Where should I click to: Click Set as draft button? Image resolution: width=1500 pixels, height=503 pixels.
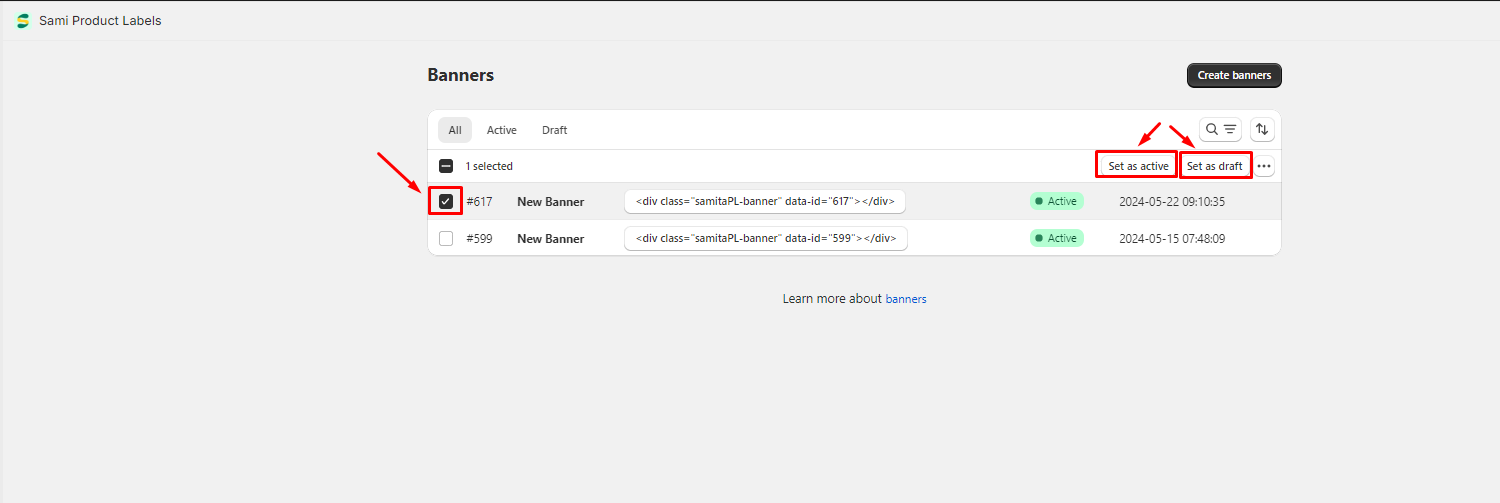click(x=1215, y=166)
